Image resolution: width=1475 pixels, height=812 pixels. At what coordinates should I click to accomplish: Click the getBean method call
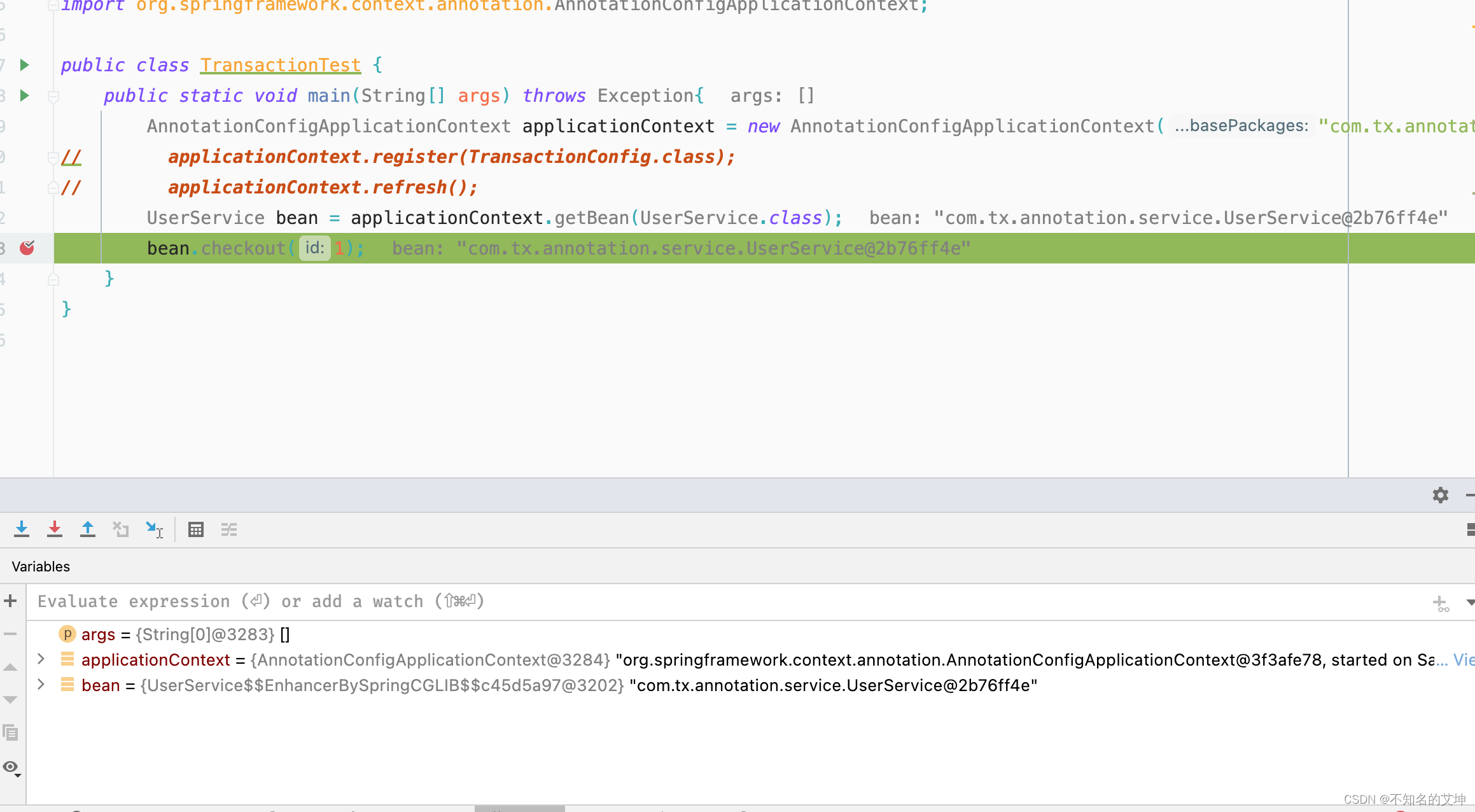(592, 218)
